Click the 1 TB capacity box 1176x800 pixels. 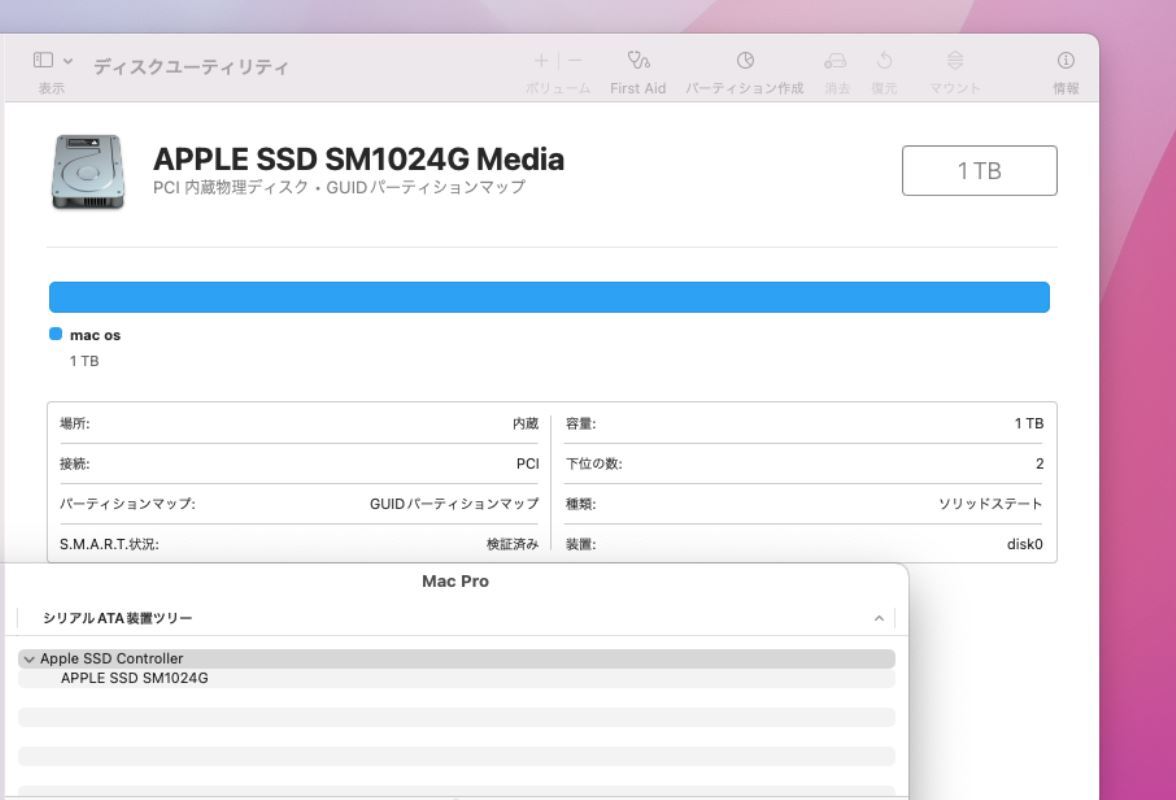tap(980, 170)
